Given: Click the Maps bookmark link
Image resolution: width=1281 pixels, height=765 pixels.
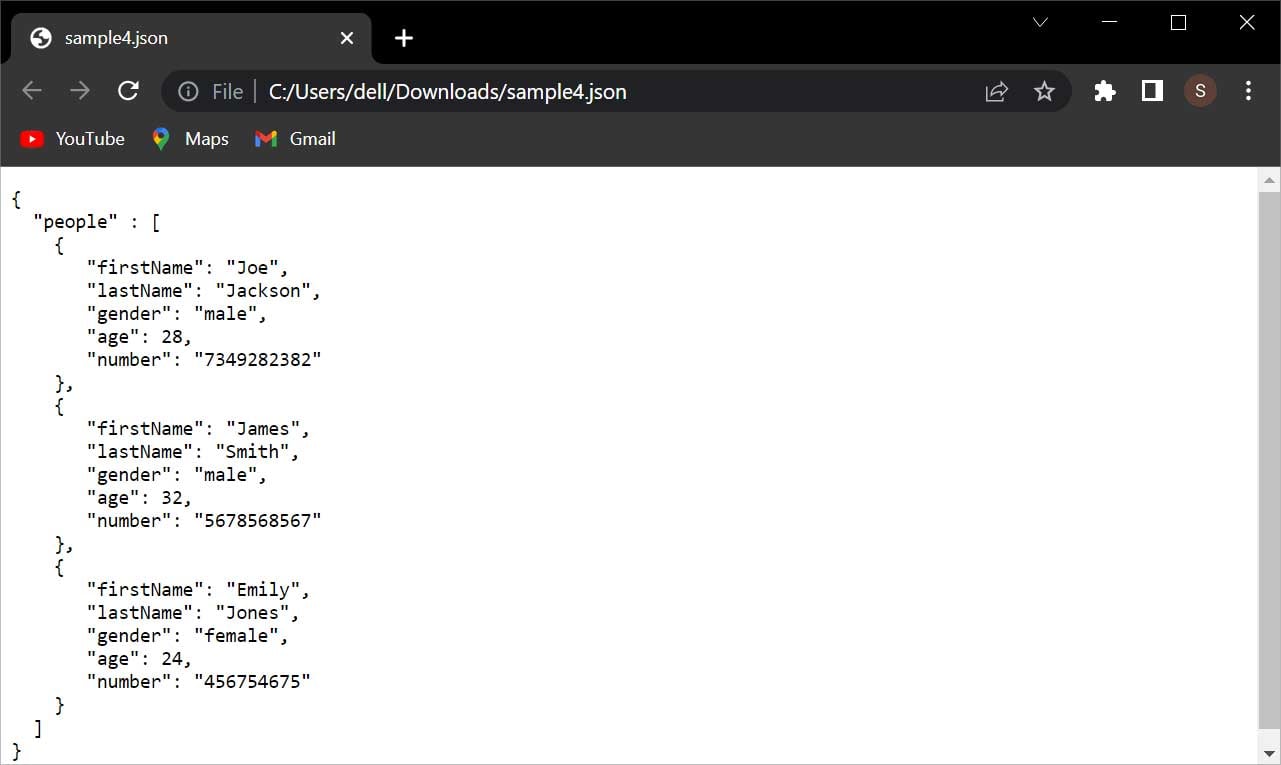Looking at the screenshot, I should [x=206, y=139].
